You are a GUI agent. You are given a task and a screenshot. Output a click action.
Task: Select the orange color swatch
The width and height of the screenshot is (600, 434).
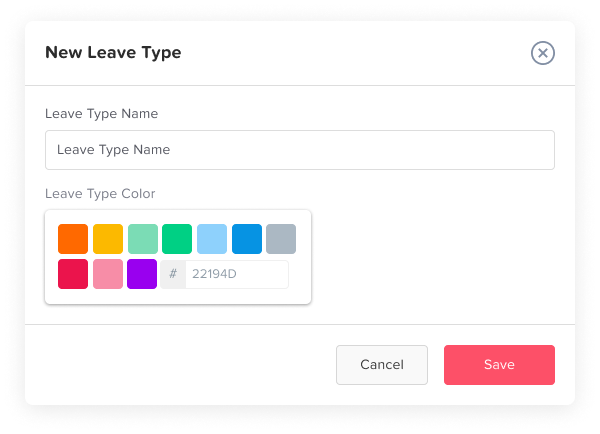pyautogui.click(x=73, y=239)
